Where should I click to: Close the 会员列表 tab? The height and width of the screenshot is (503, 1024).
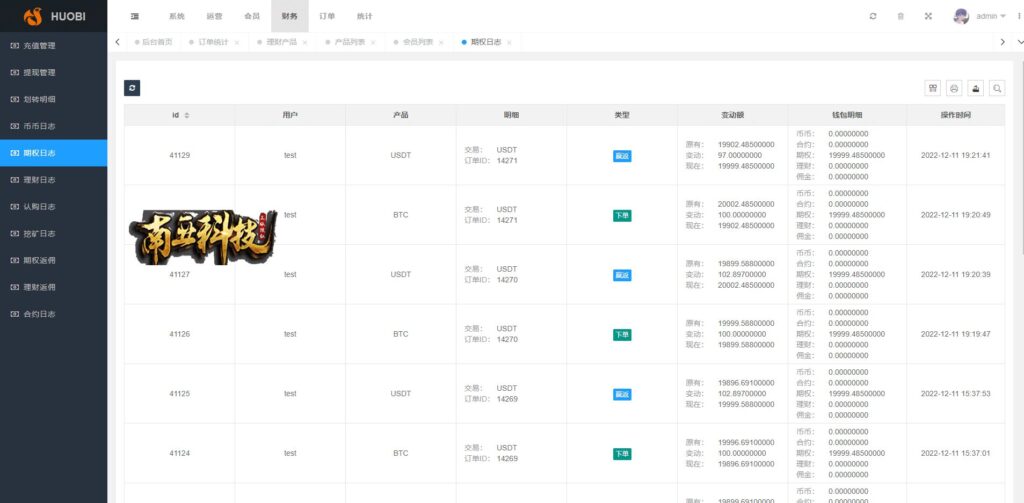[441, 42]
